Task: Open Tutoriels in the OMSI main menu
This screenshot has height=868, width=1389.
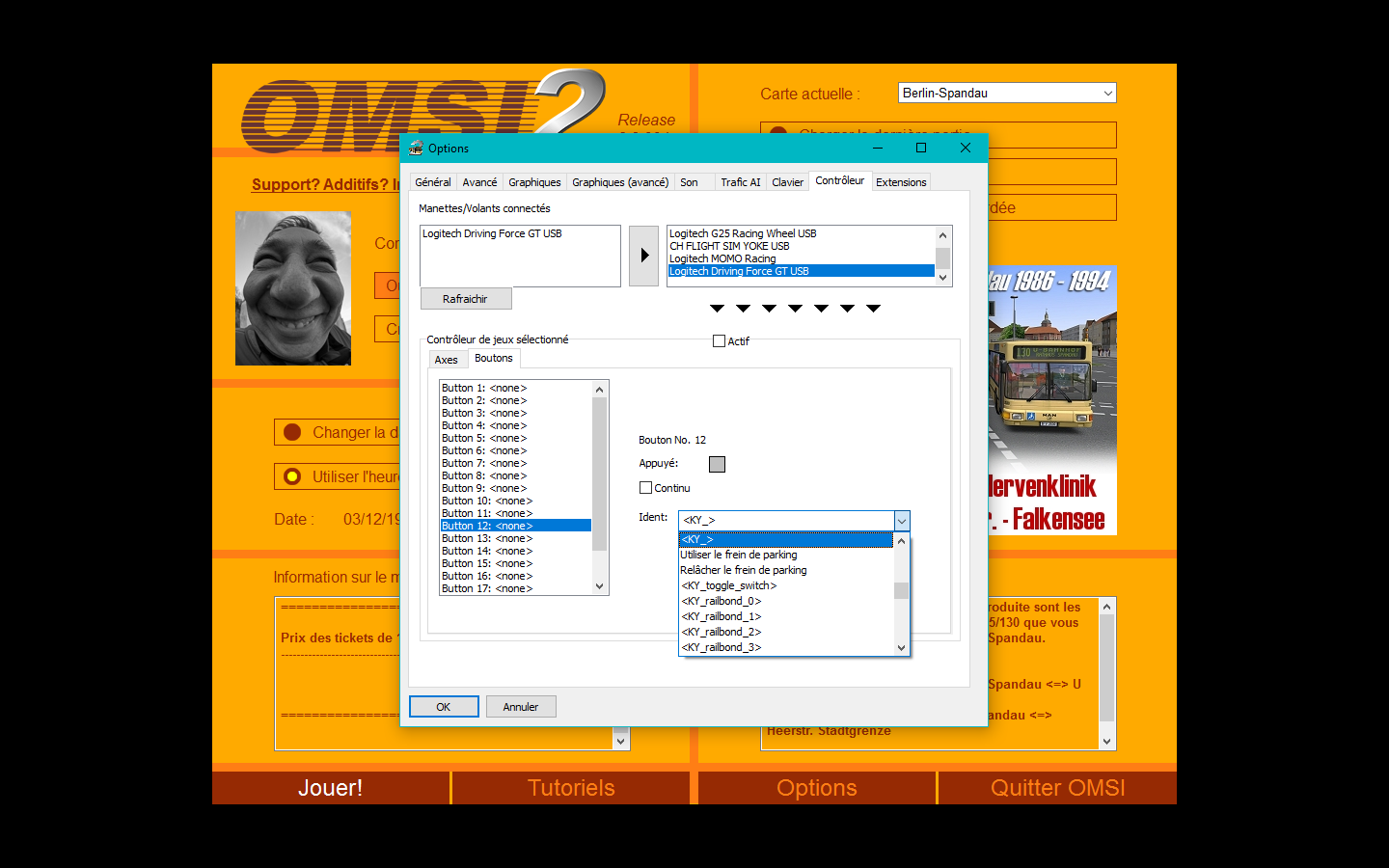Action: tap(571, 788)
